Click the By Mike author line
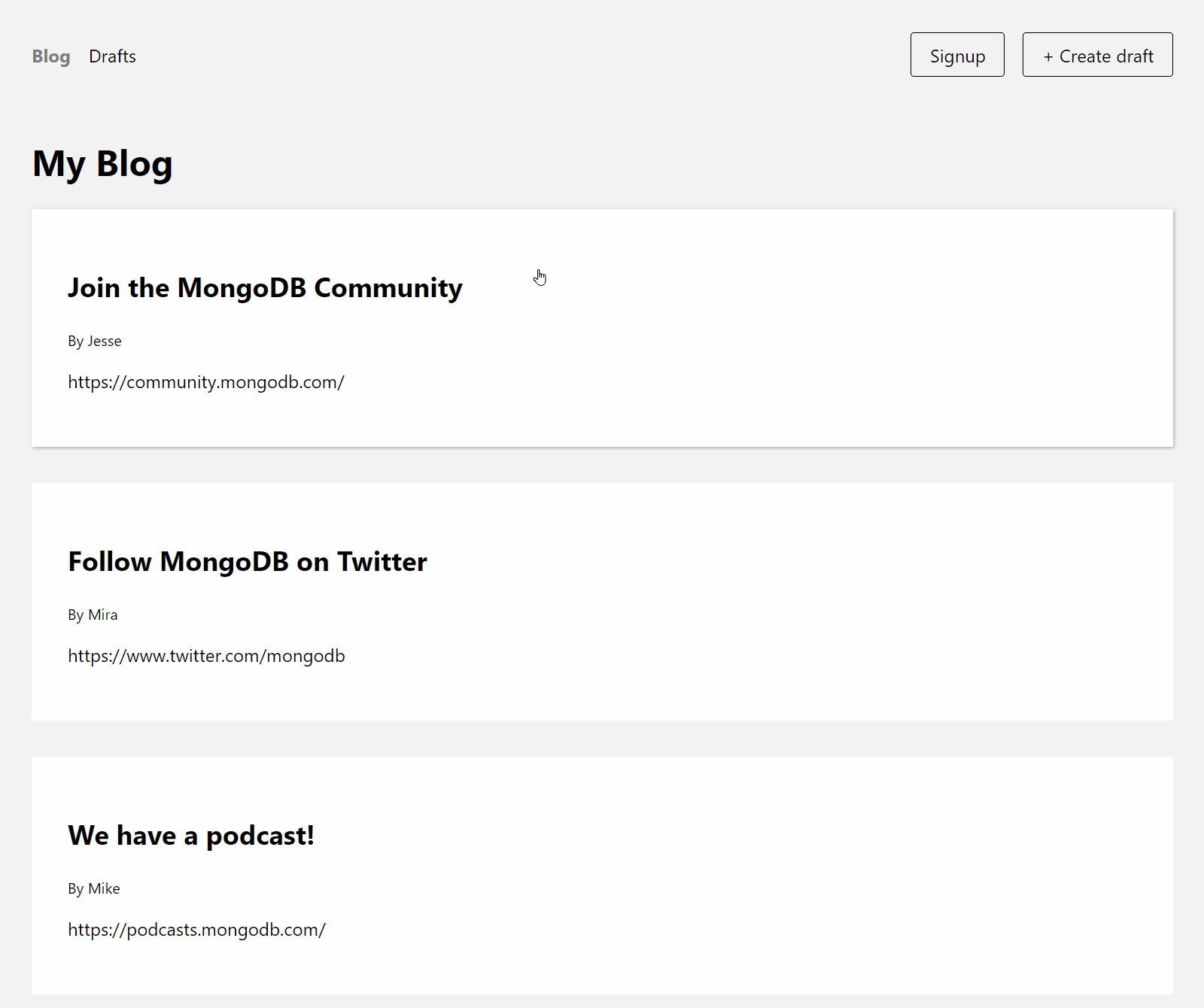 coord(94,888)
